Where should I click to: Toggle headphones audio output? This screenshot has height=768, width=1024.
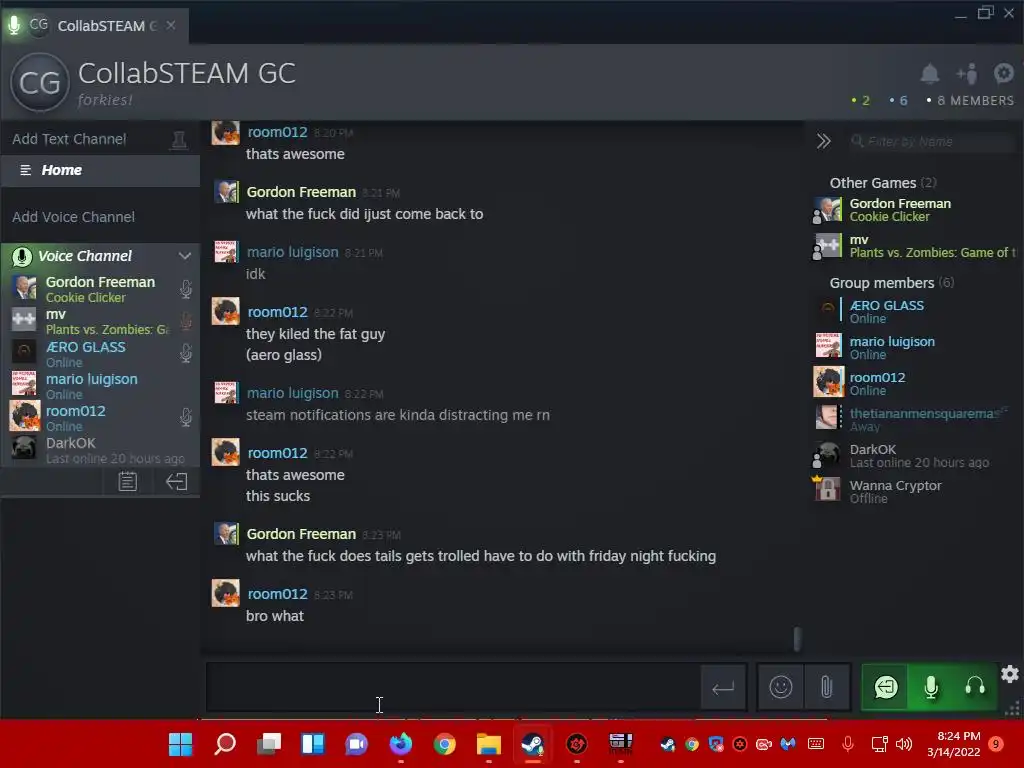974,687
